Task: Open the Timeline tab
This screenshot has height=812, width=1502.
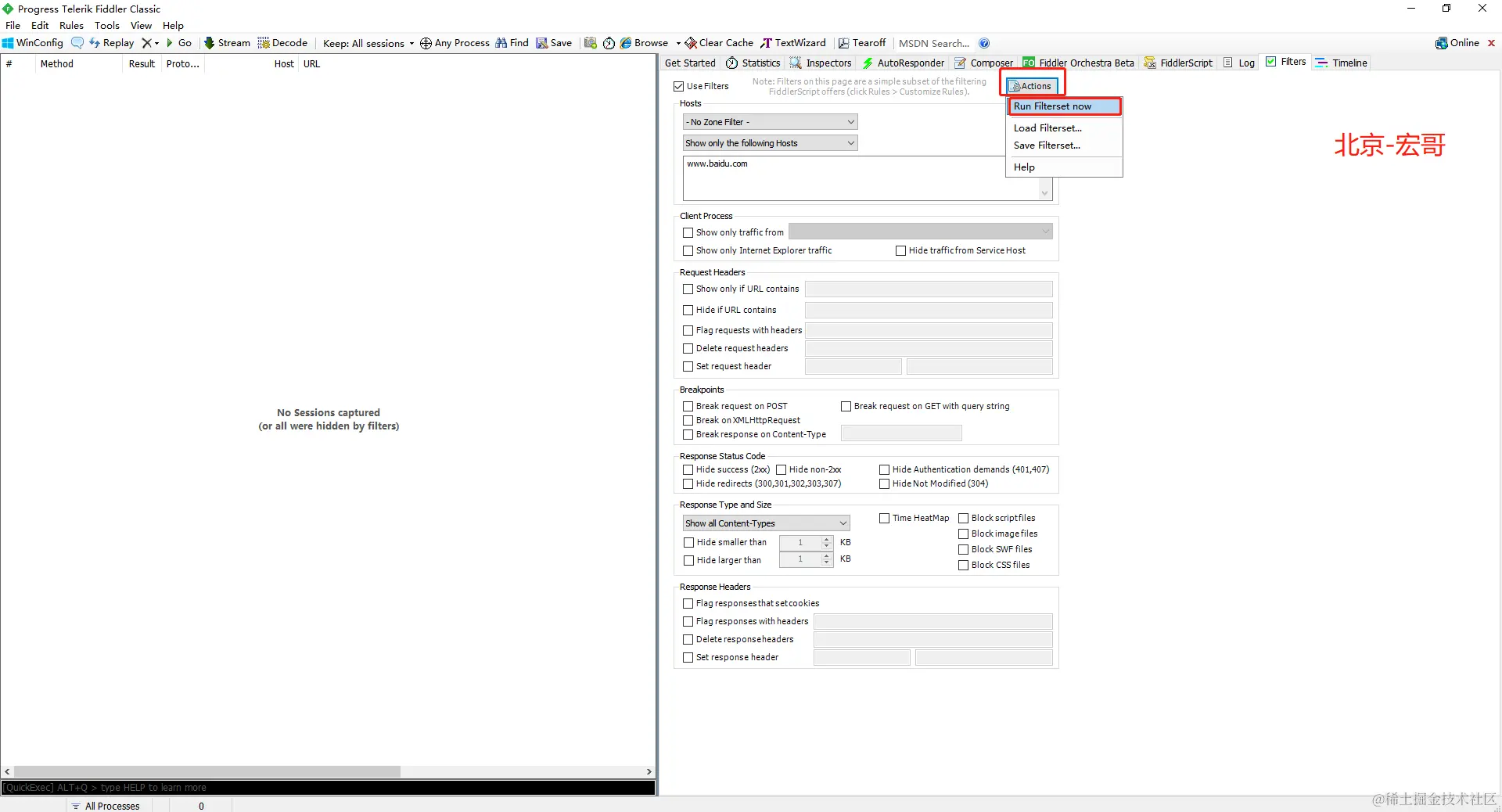Action: 1342,63
